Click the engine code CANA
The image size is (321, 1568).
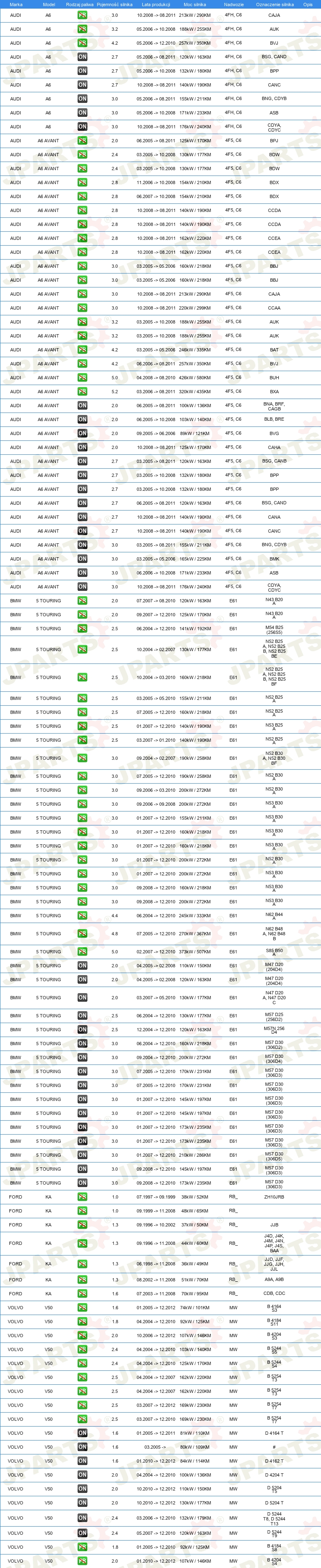(274, 517)
